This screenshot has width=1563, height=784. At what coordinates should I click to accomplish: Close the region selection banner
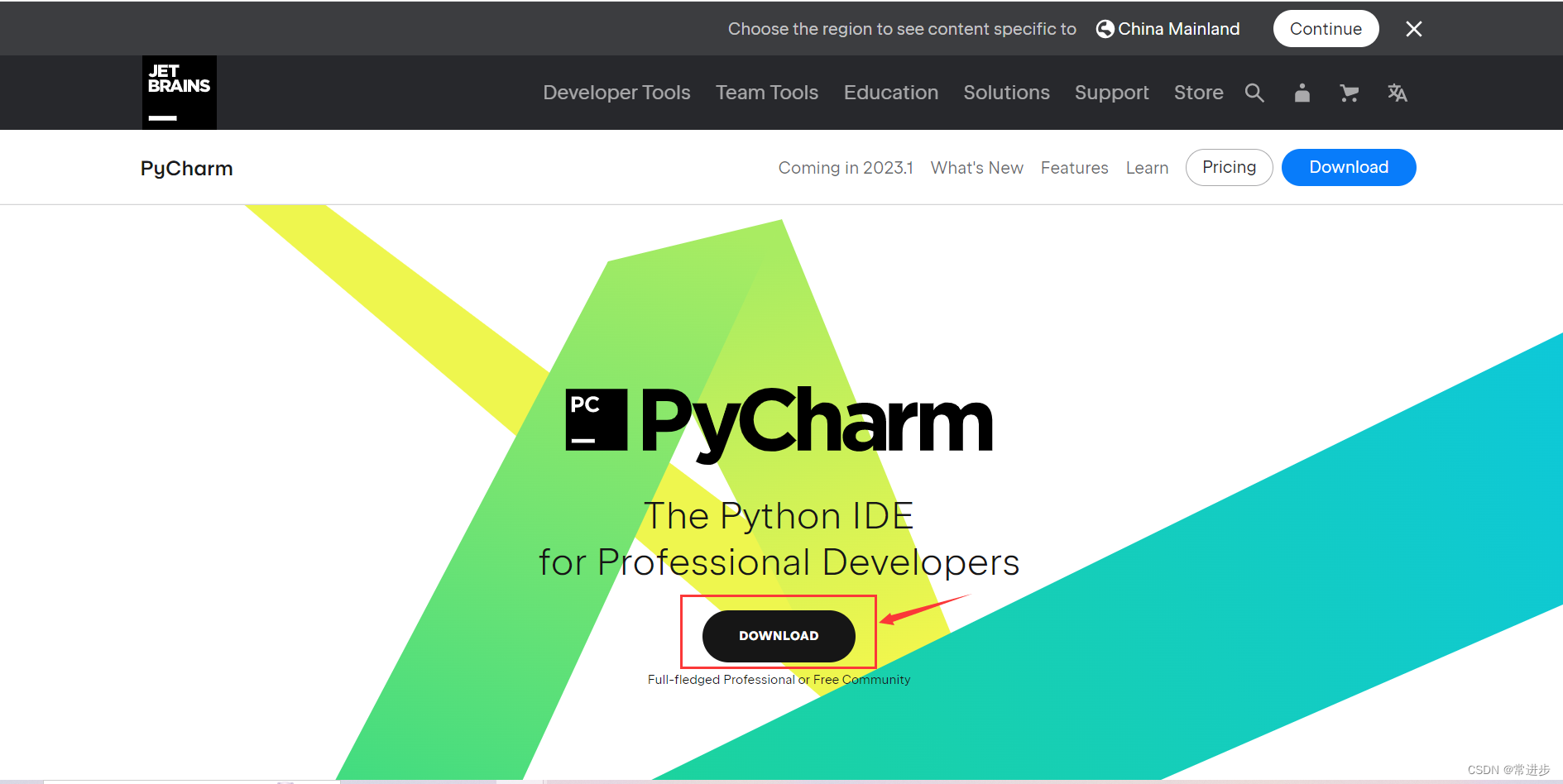(x=1414, y=29)
